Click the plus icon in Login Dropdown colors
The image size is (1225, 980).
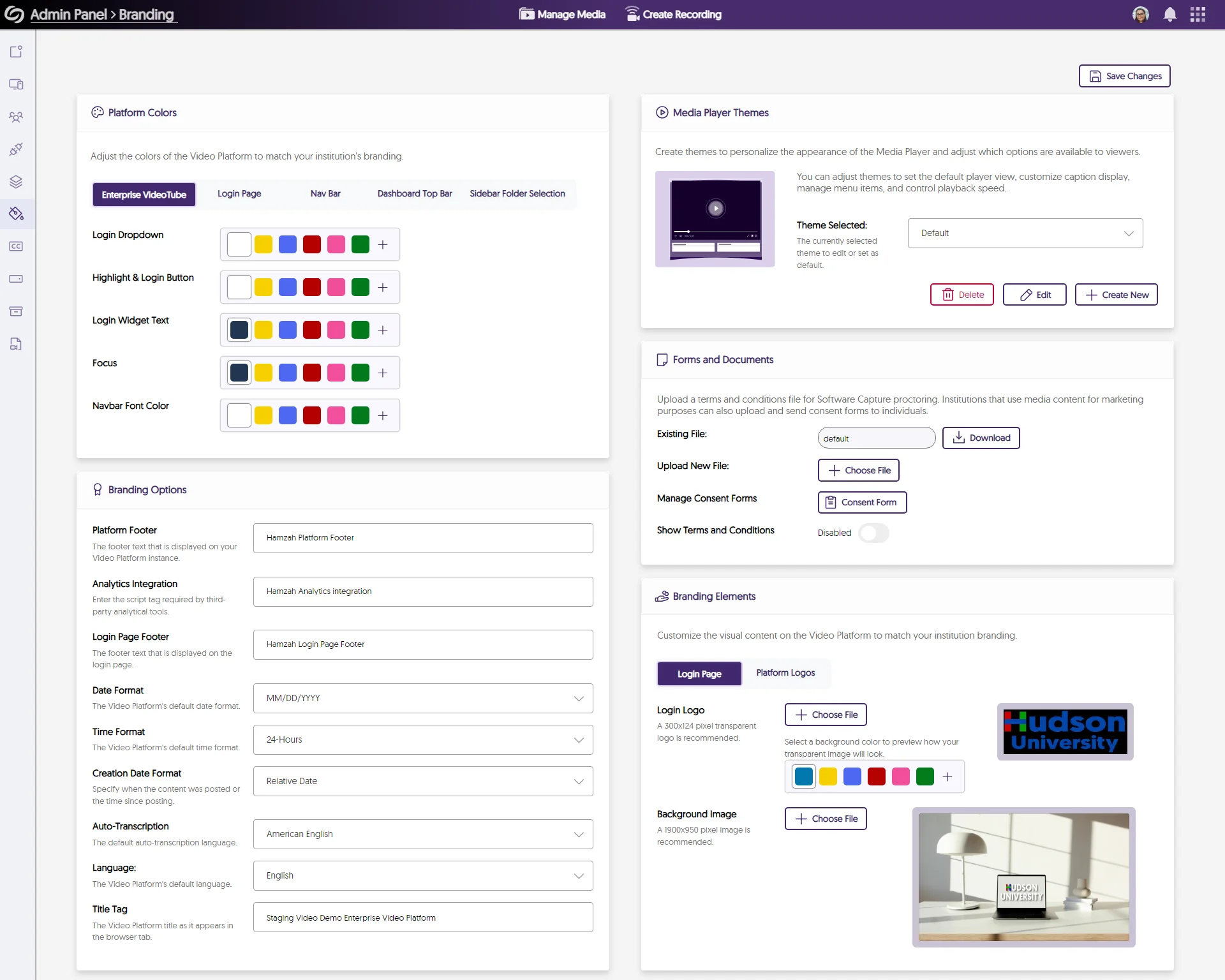pos(383,245)
